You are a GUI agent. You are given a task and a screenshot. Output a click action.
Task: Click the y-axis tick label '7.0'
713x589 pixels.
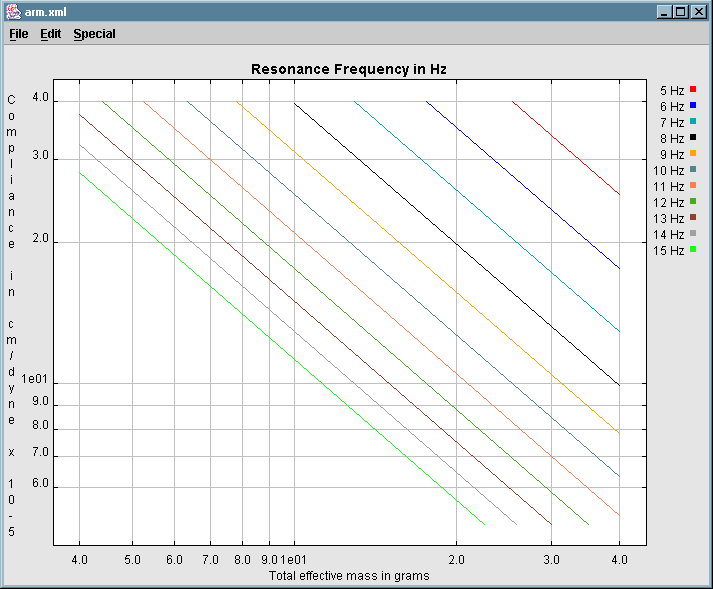pyautogui.click(x=40, y=452)
